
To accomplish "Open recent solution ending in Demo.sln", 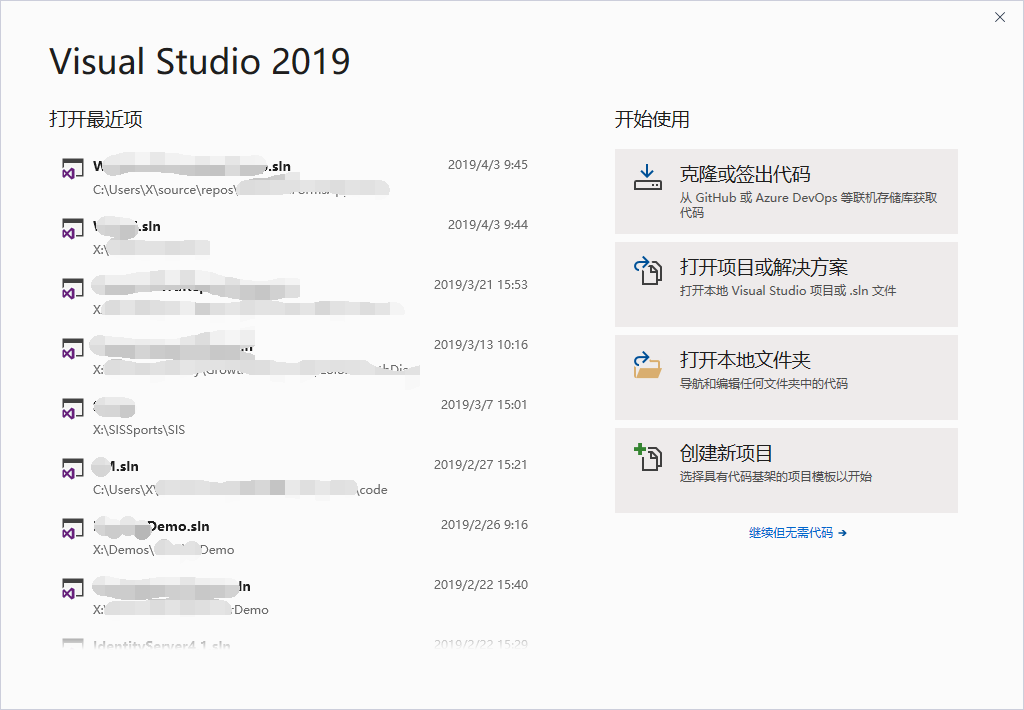I will pyautogui.click(x=152, y=526).
